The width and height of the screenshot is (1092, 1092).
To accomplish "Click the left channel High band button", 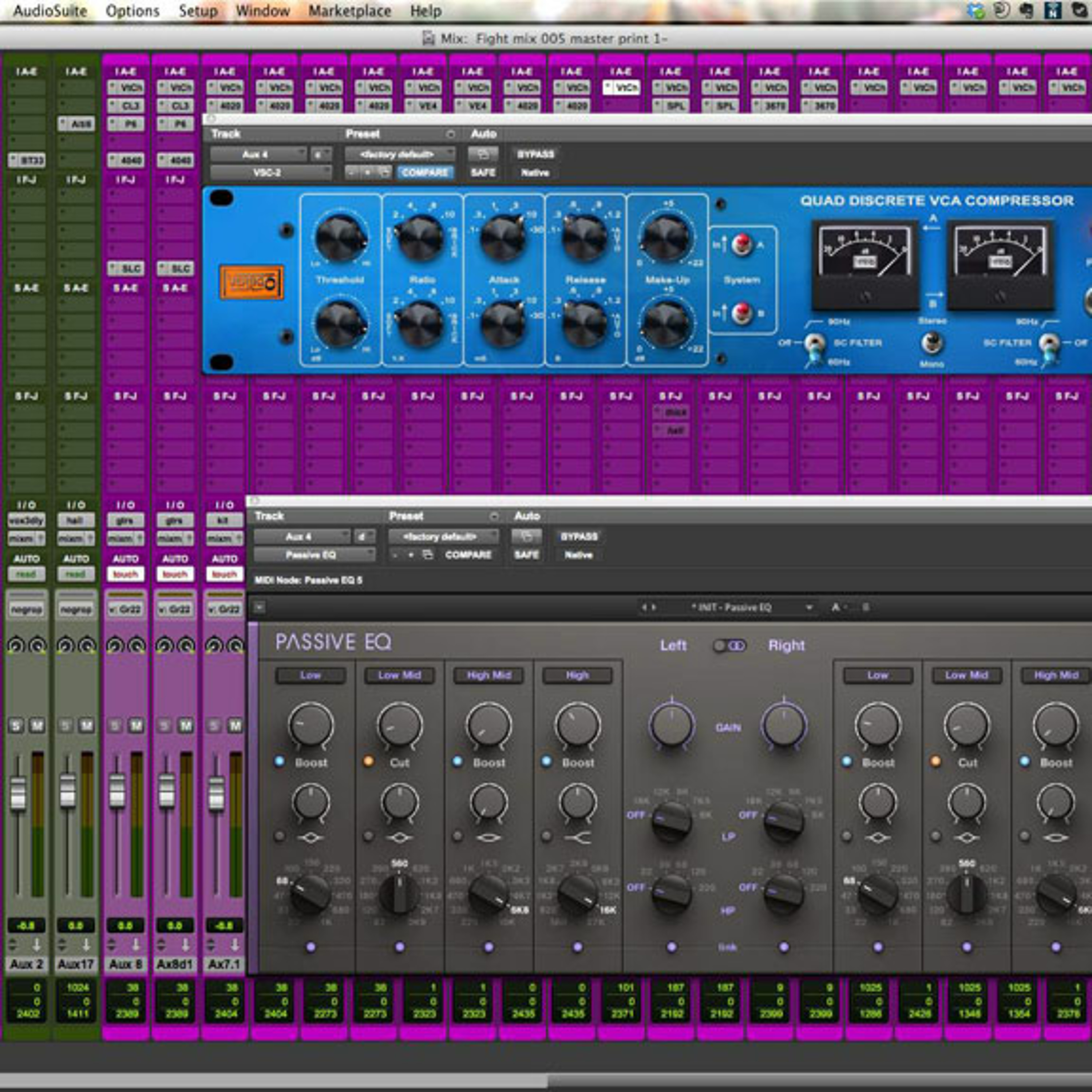I will tap(577, 676).
